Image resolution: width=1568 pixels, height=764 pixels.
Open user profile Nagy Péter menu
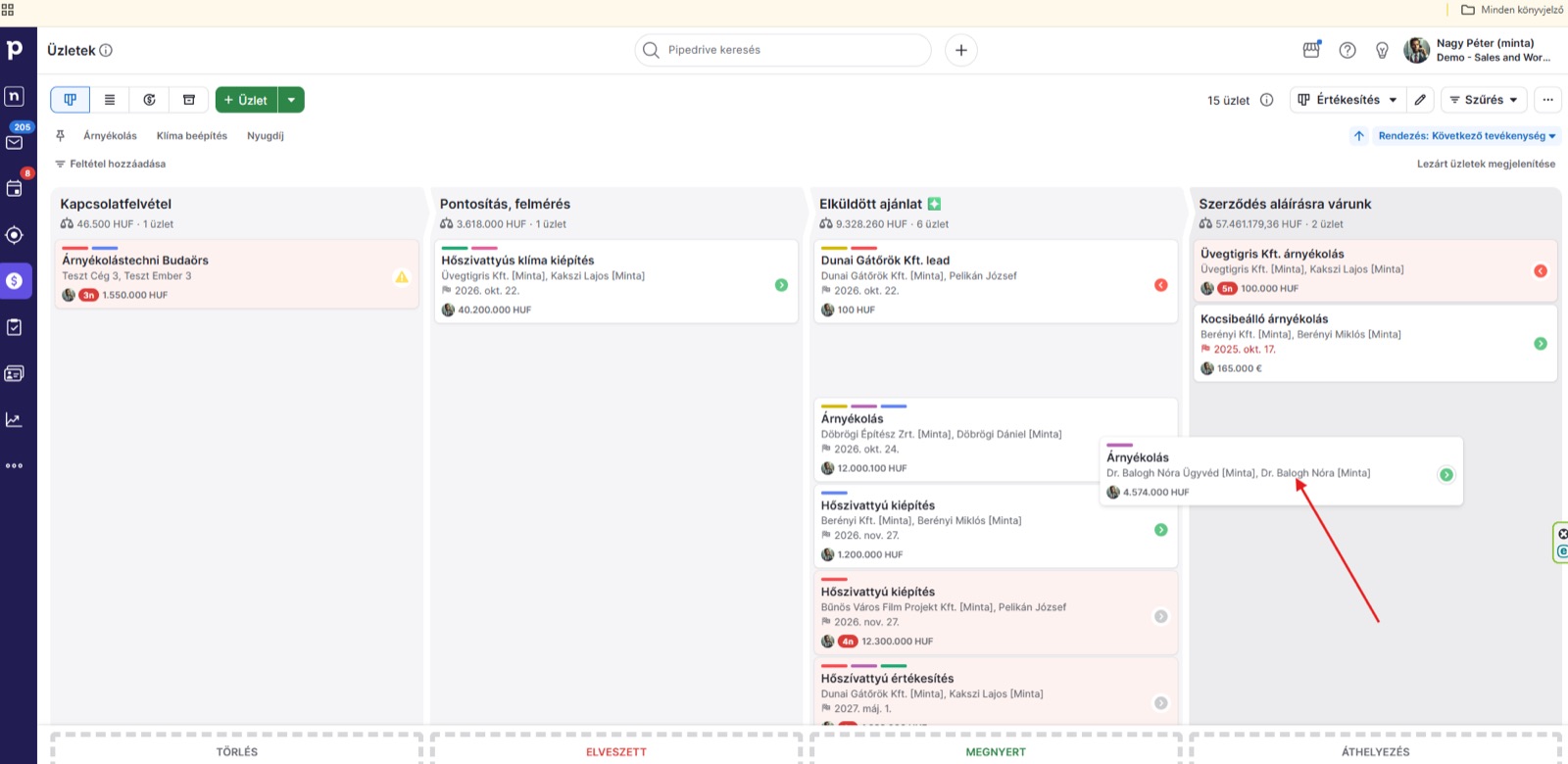(1477, 50)
